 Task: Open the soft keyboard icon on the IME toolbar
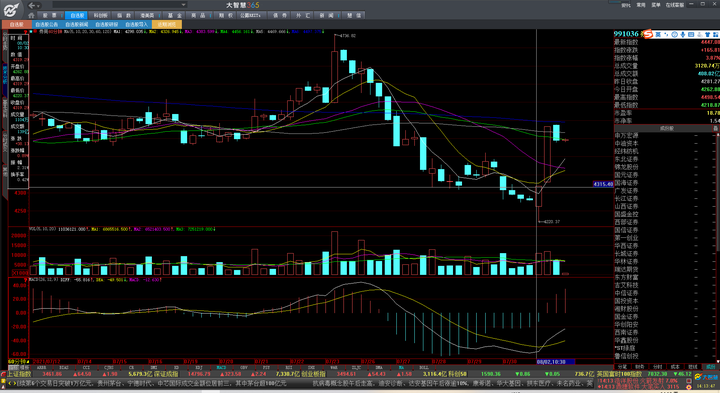point(691,34)
